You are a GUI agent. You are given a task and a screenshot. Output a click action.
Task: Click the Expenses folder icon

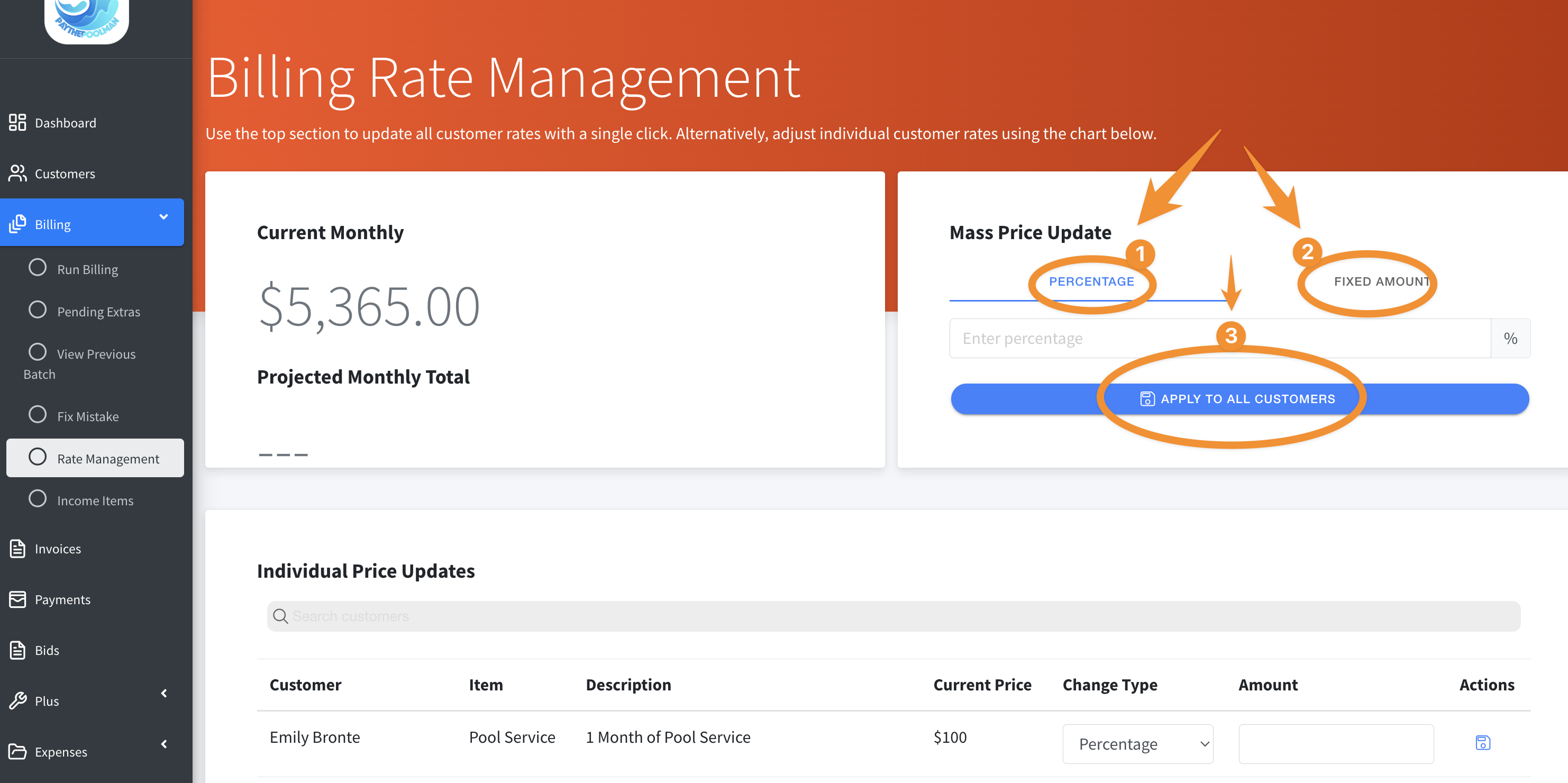(17, 752)
